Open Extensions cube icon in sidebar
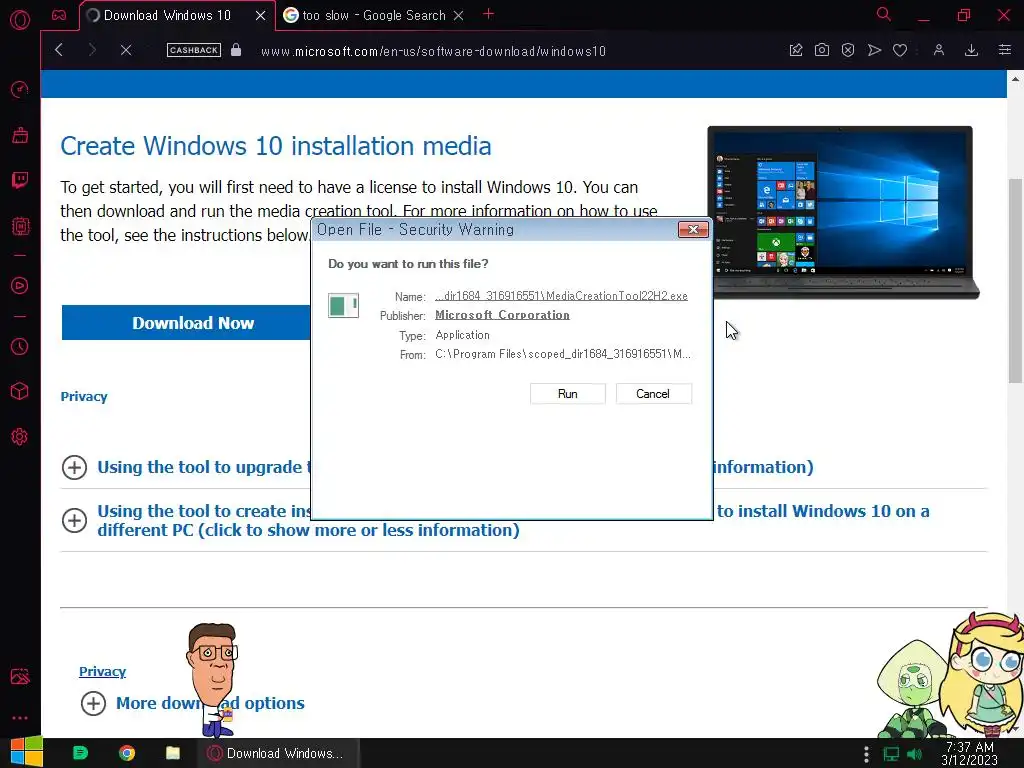The width and height of the screenshot is (1024, 768). click(x=20, y=391)
